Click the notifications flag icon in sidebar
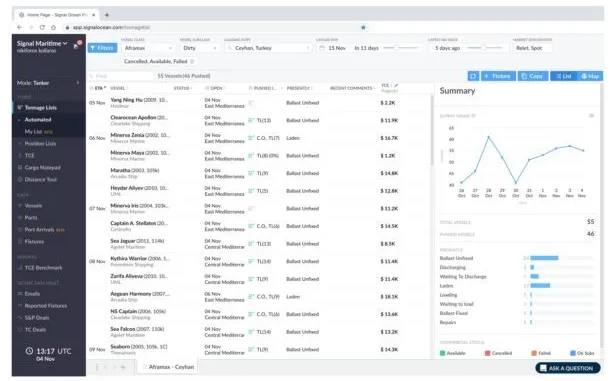Viewport: 613px width, 381px height. pos(77,45)
